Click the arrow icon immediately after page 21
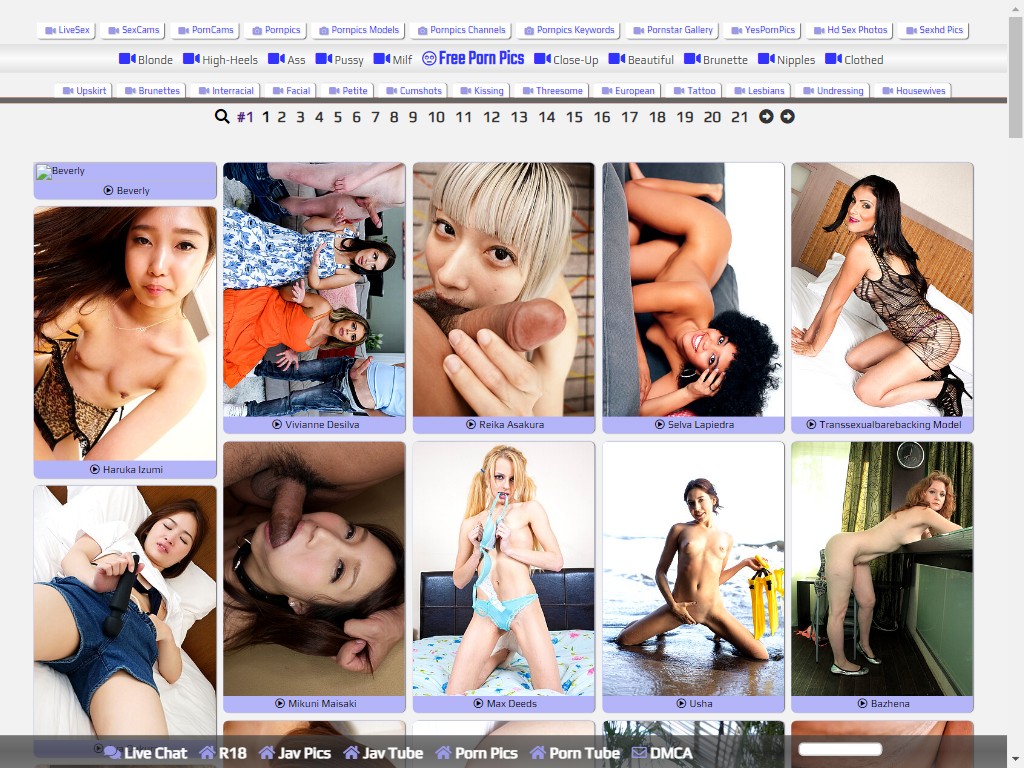 tap(766, 117)
